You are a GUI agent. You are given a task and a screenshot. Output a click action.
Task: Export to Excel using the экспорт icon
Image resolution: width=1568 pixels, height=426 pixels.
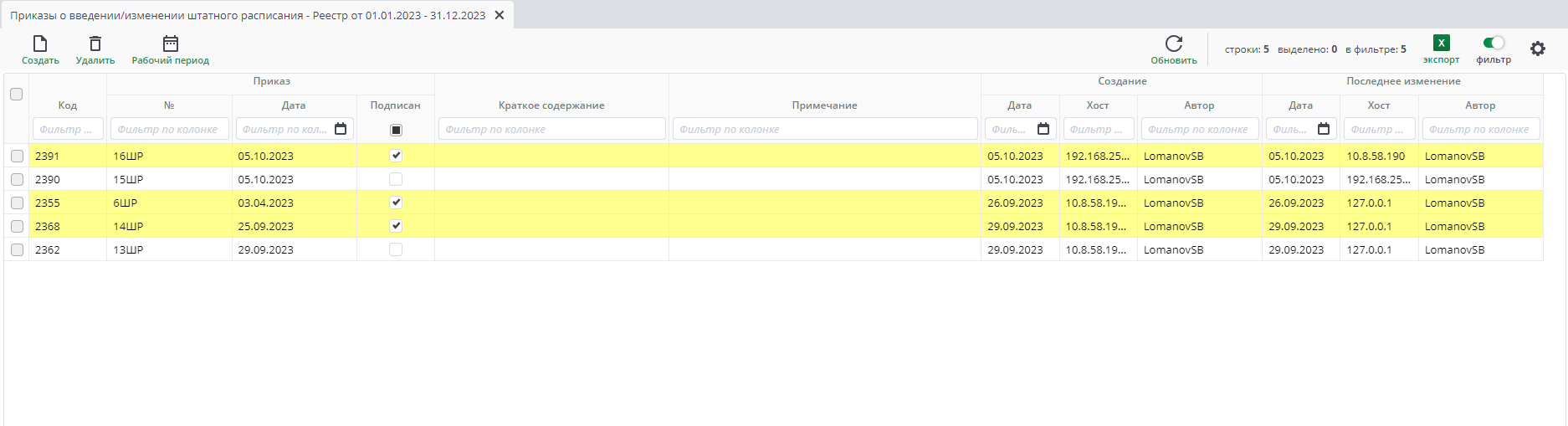coord(1442,43)
